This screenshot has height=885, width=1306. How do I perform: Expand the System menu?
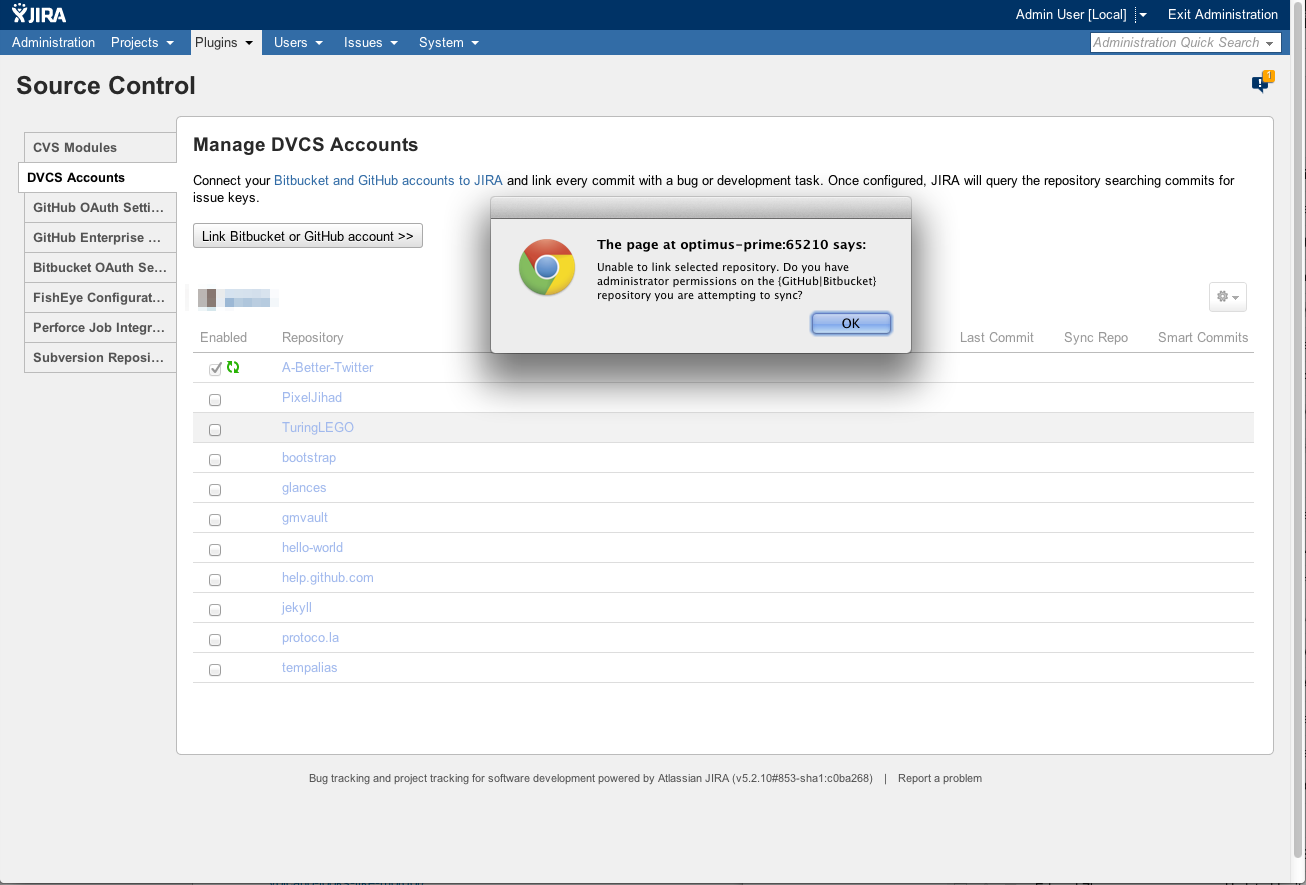pyautogui.click(x=449, y=42)
